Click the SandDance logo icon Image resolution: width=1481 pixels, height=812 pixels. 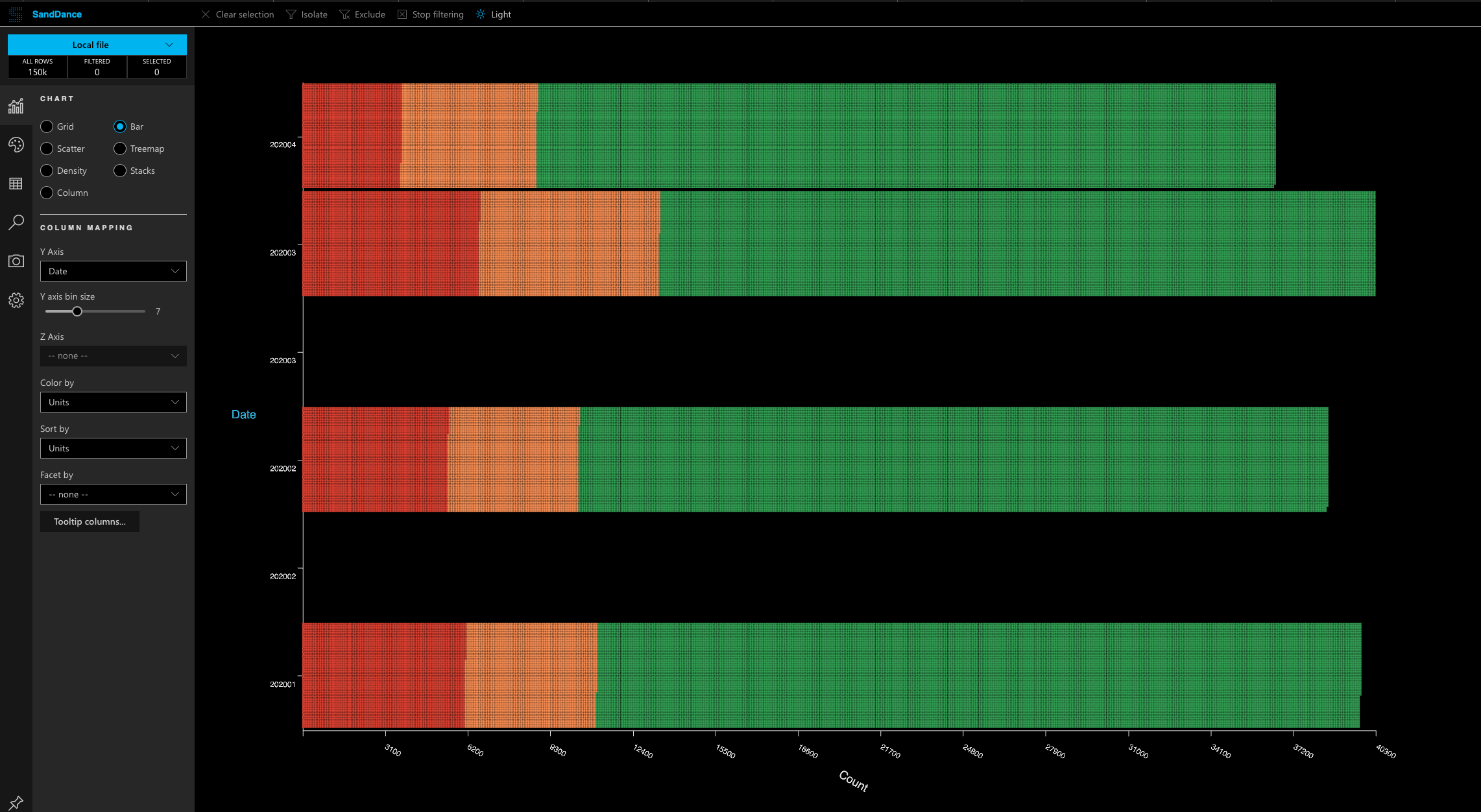pos(16,14)
